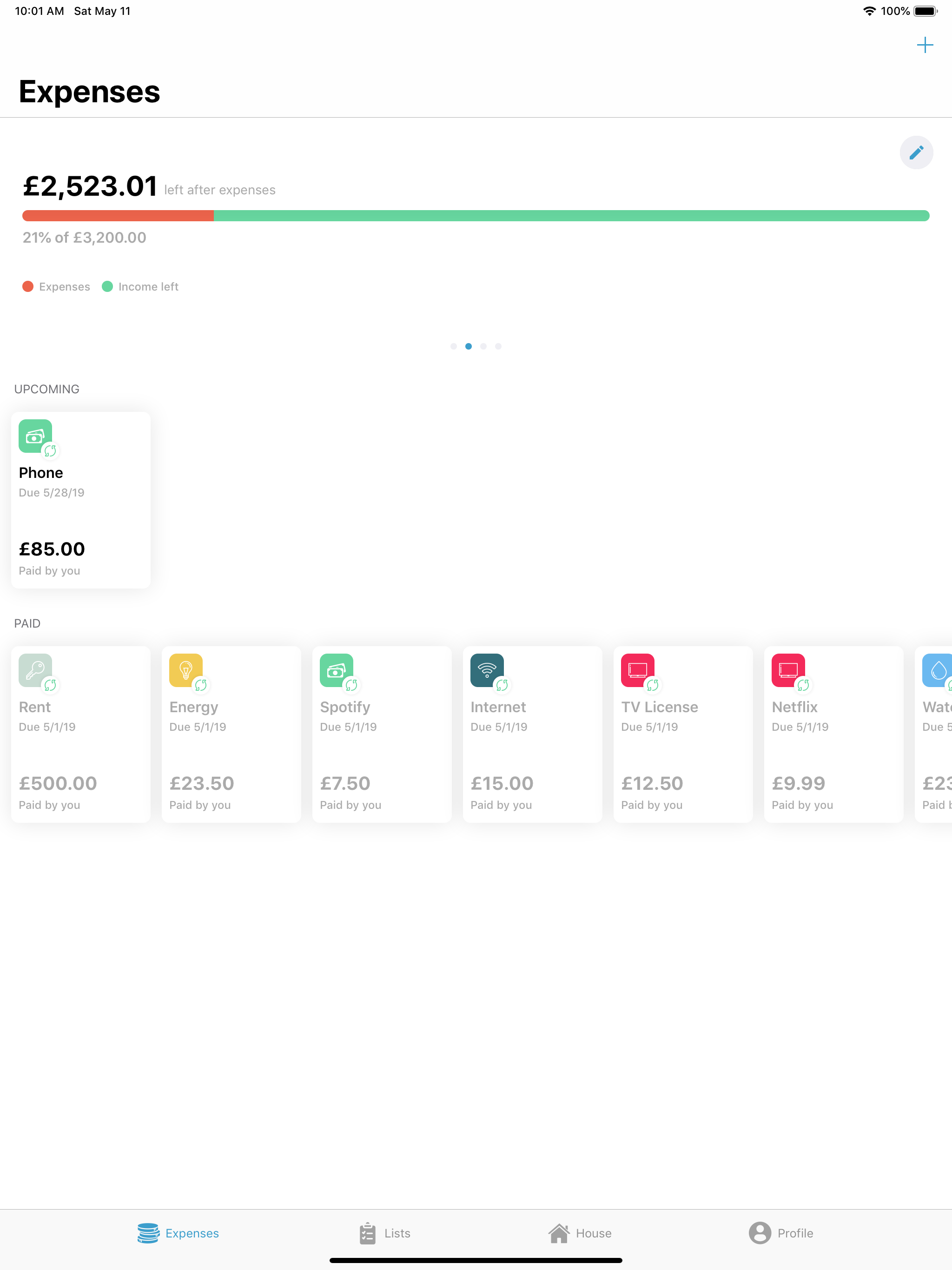Tap the Netflix card's television icon
This screenshot has width=952, height=1270.
pos(788,671)
